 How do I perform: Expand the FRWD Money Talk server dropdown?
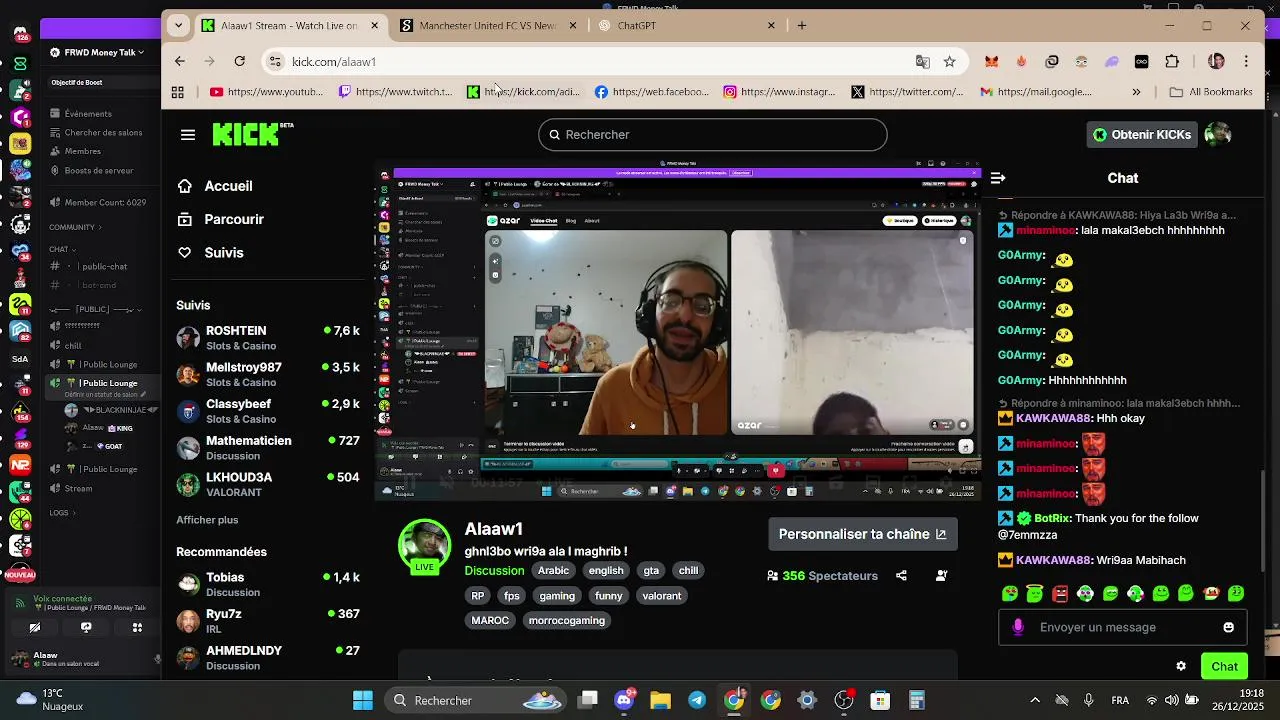pos(97,52)
